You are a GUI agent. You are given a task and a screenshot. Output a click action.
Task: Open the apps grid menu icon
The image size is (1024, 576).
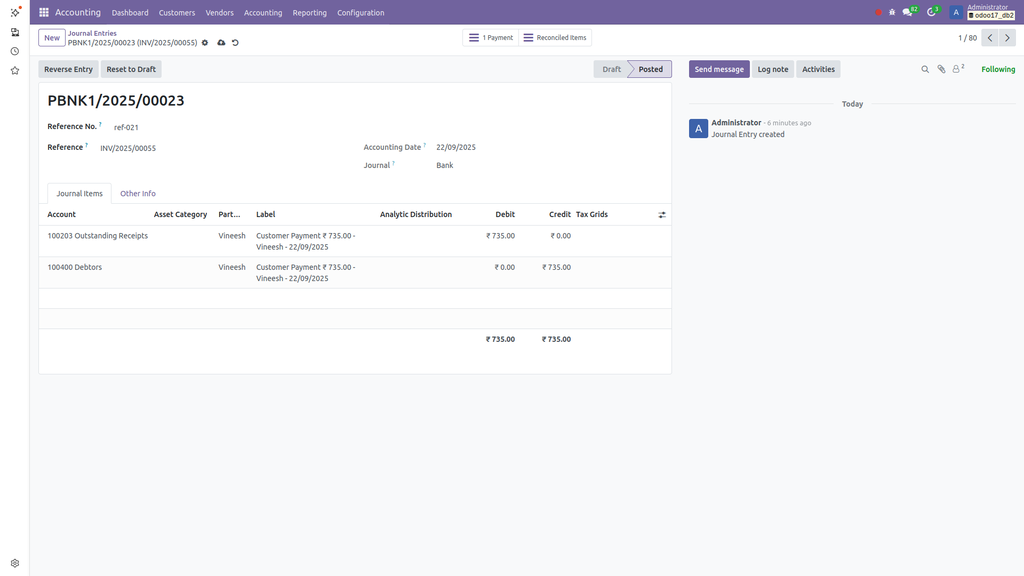click(44, 12)
